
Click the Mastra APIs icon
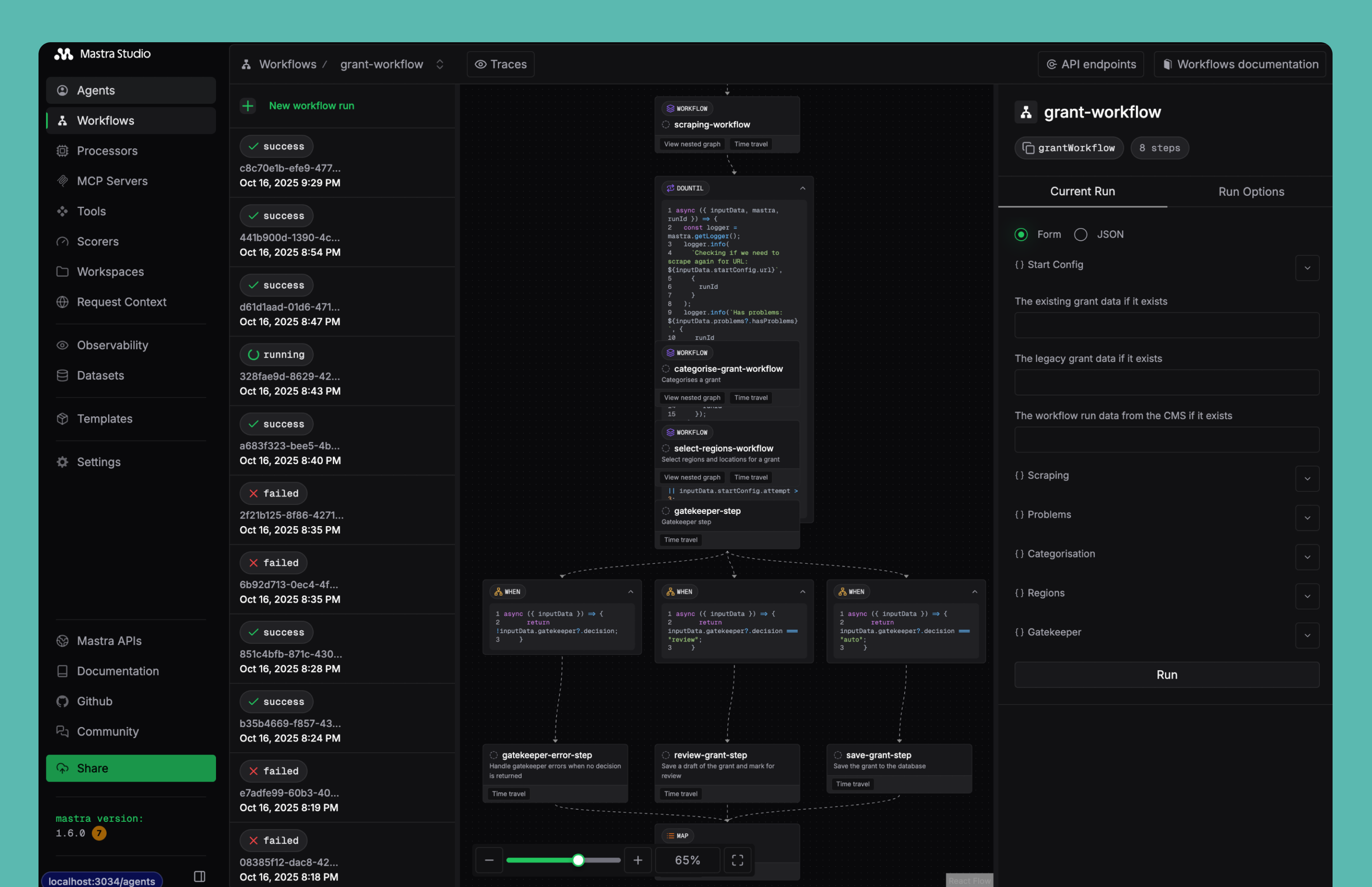(x=62, y=641)
